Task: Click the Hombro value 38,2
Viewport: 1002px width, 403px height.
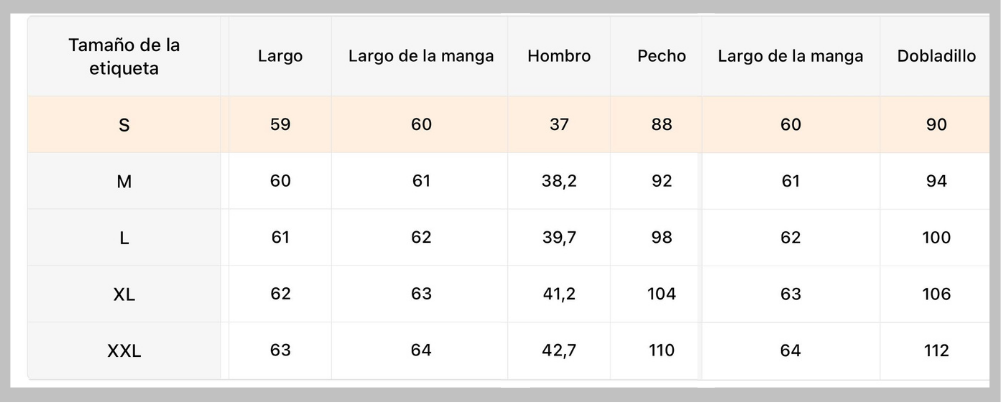Action: coord(559,181)
